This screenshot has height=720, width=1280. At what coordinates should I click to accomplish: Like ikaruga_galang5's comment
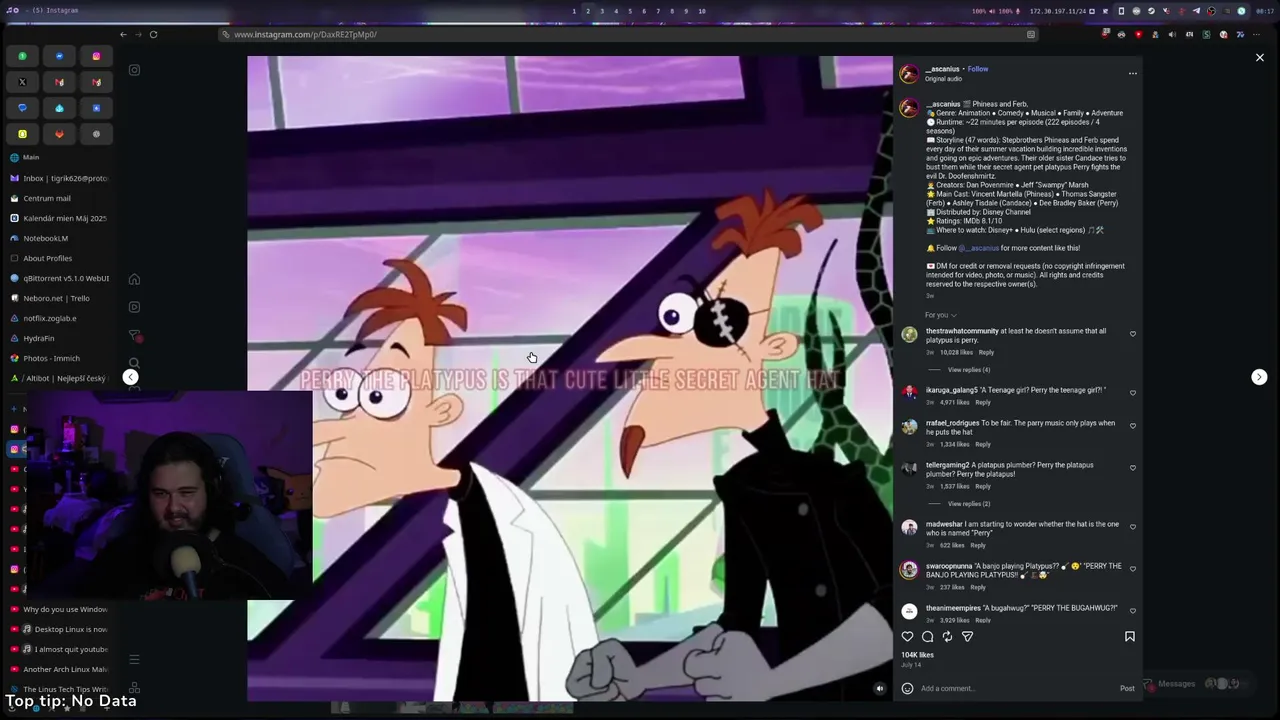[1132, 393]
